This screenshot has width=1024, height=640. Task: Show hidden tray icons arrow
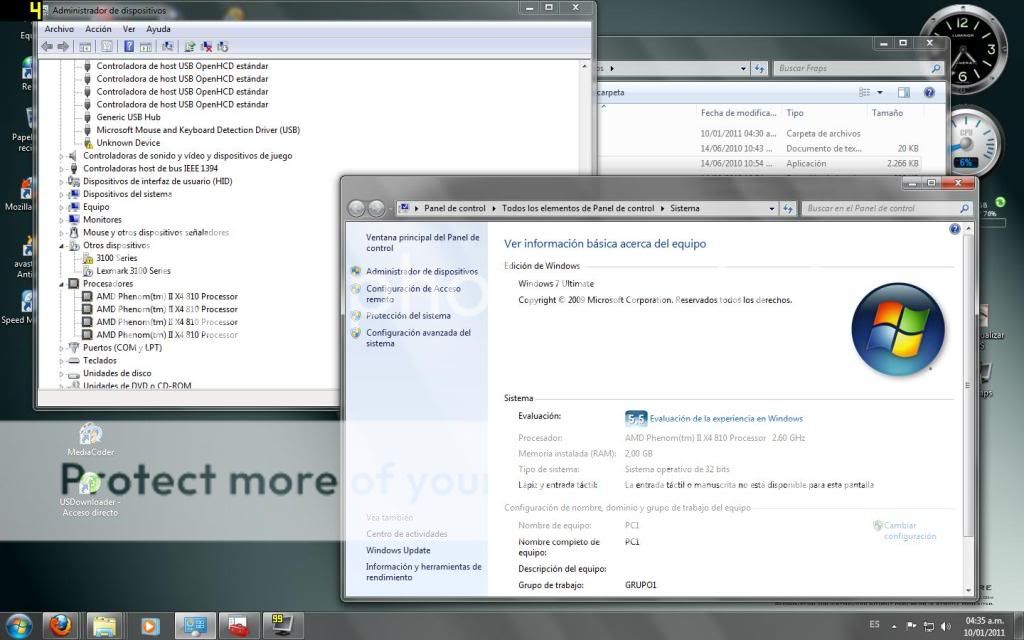(894, 627)
